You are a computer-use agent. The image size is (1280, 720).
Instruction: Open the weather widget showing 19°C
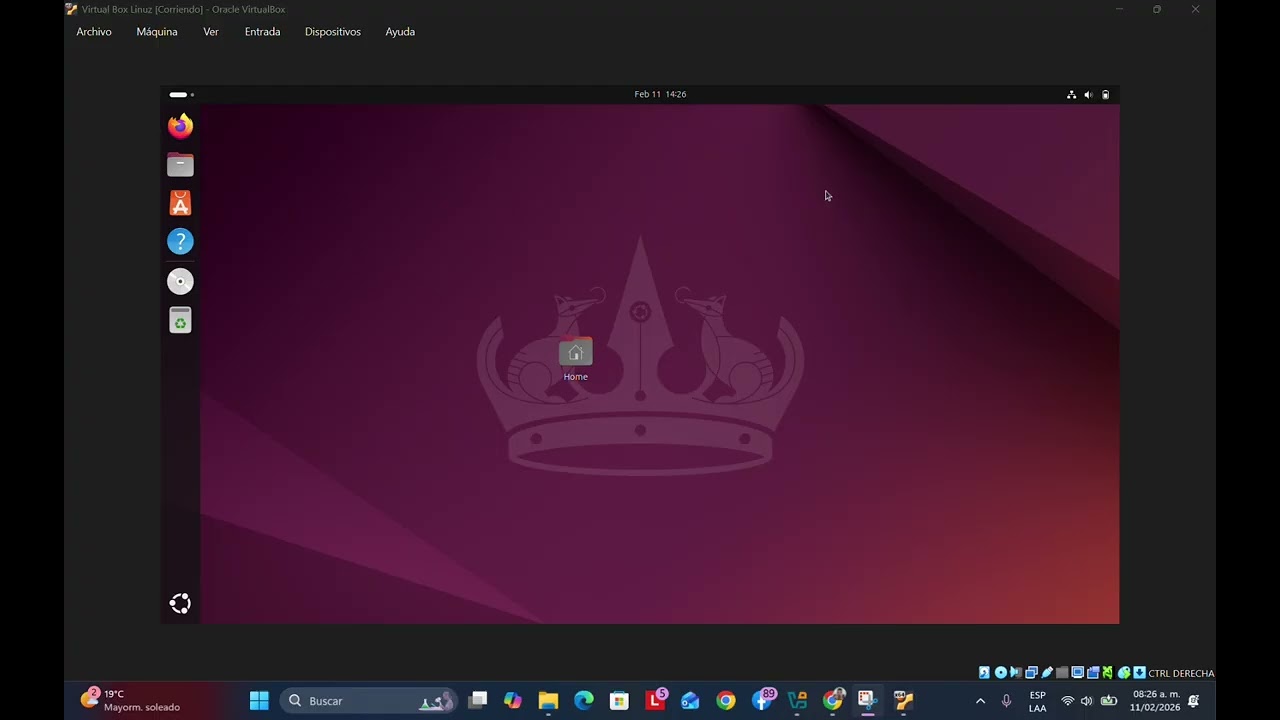(x=131, y=700)
